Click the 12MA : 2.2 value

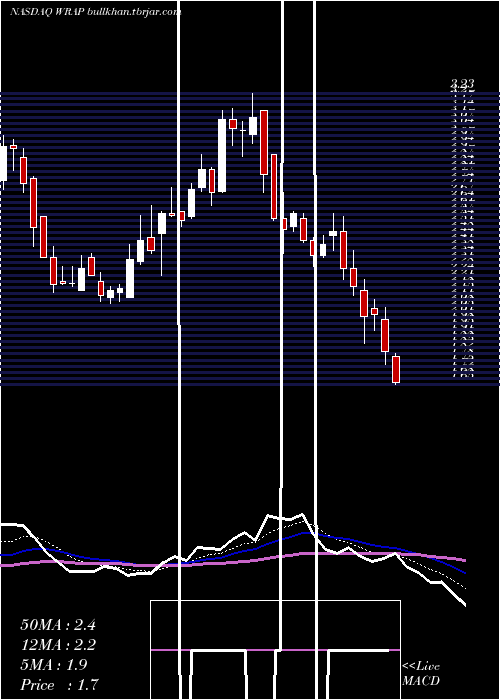pyautogui.click(x=58, y=645)
